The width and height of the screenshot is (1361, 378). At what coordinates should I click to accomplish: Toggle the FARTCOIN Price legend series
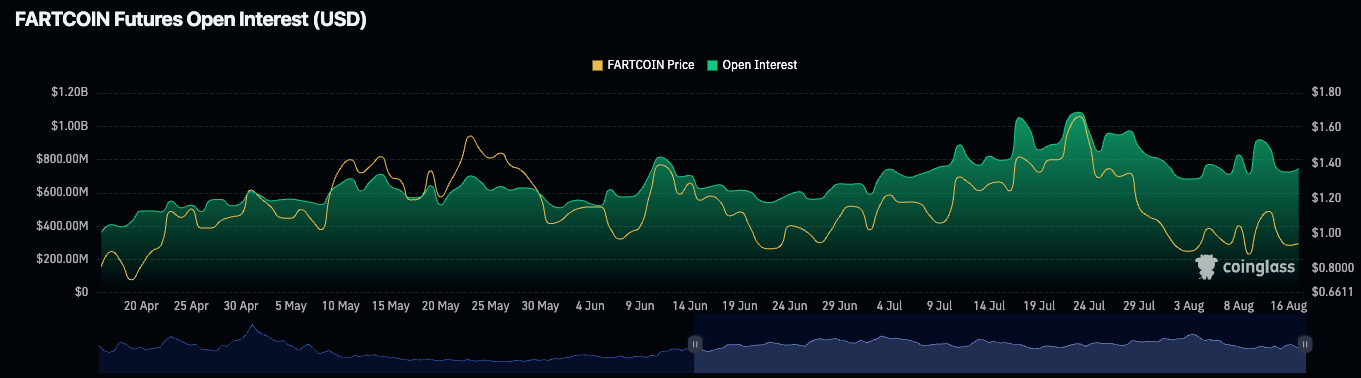point(643,65)
